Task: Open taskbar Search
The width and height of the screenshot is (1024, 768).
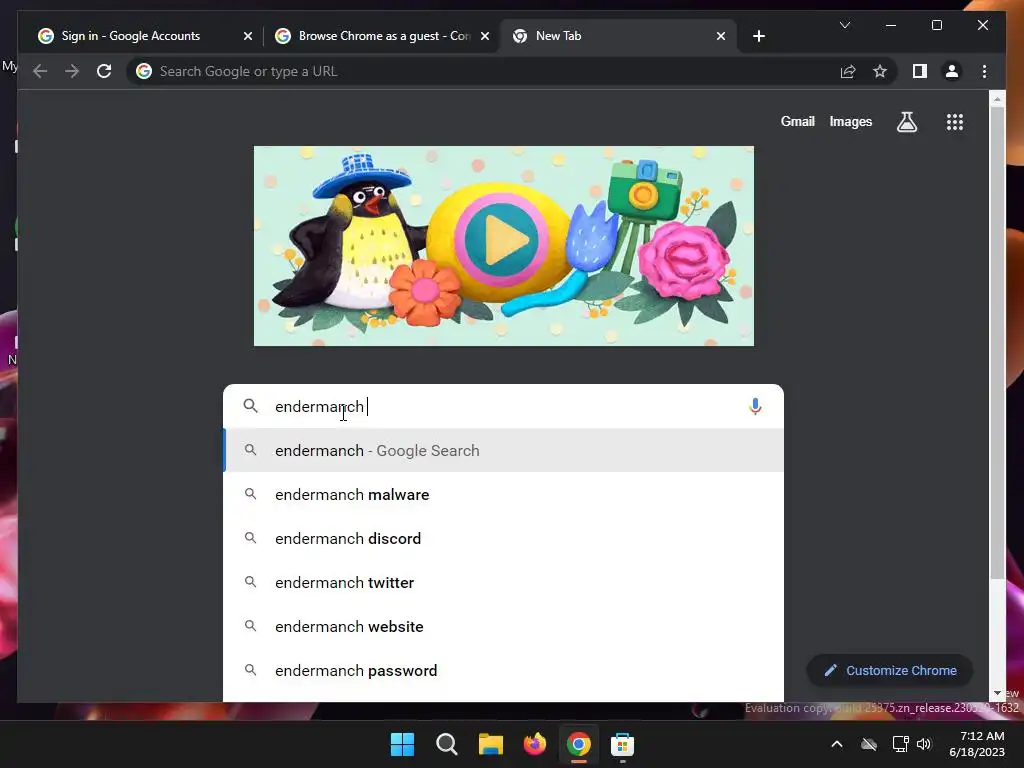Action: [447, 744]
